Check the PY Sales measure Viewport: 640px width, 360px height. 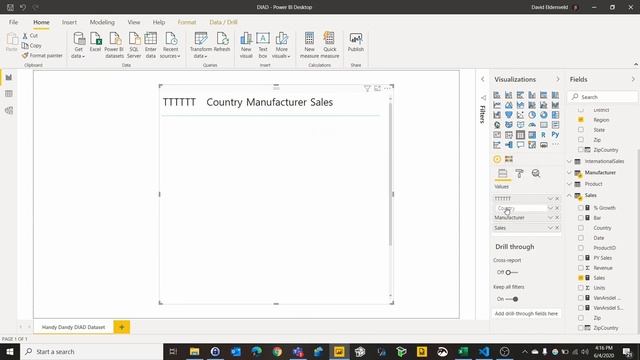pos(581,258)
